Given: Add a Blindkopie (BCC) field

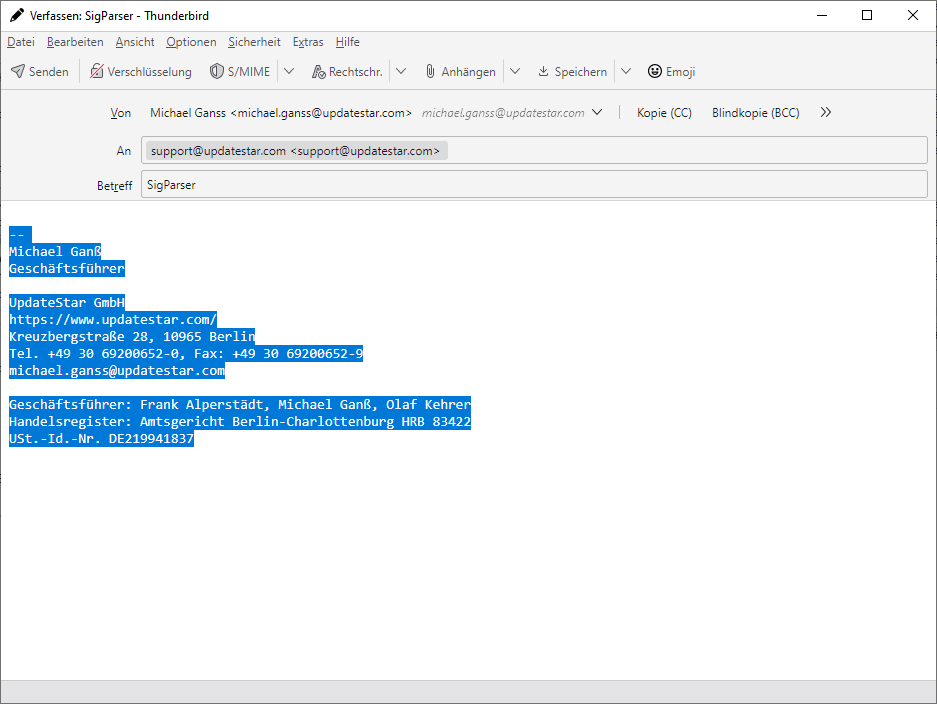Looking at the screenshot, I should point(755,113).
